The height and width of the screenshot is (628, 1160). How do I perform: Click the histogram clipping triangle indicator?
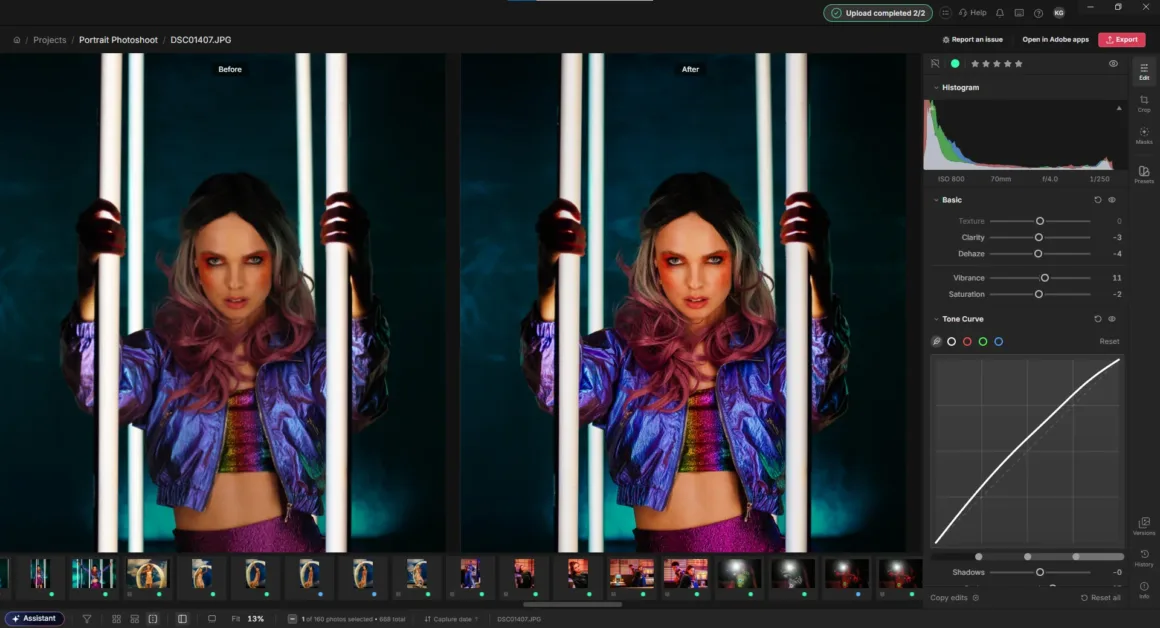point(1119,109)
